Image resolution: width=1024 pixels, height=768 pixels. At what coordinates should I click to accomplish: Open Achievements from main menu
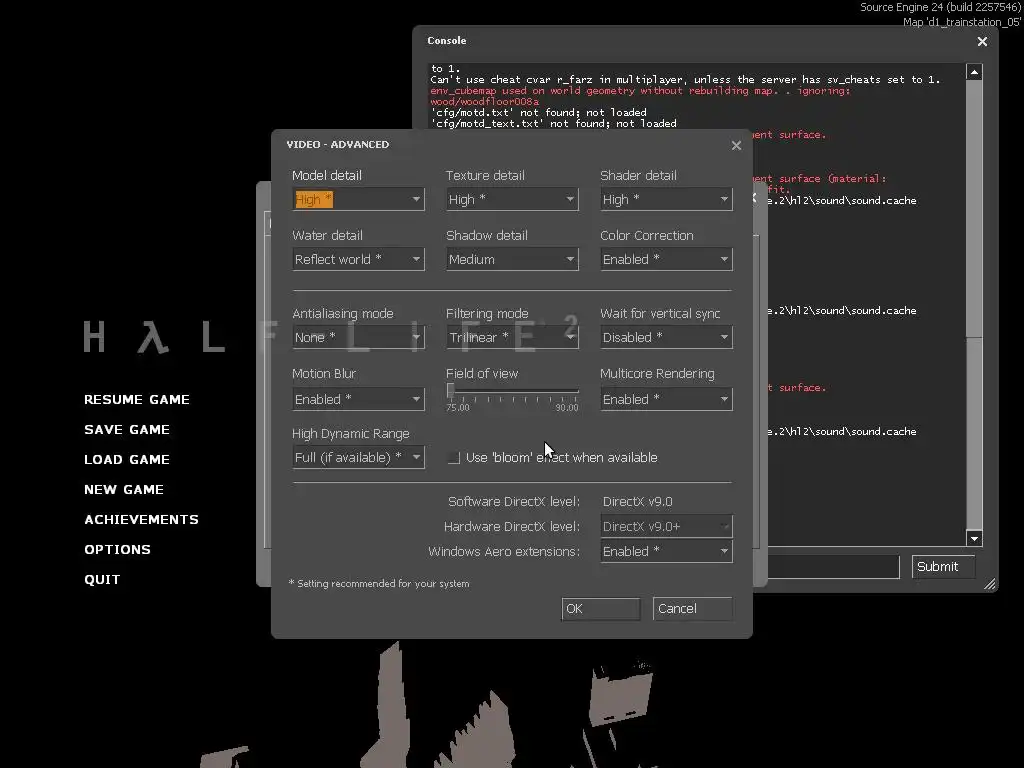(141, 520)
